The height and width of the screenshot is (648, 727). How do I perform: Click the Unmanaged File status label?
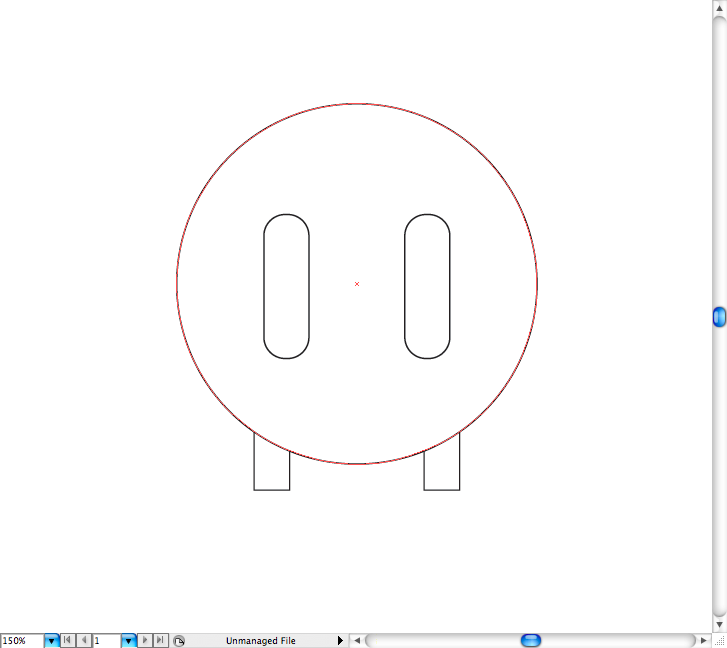260,640
